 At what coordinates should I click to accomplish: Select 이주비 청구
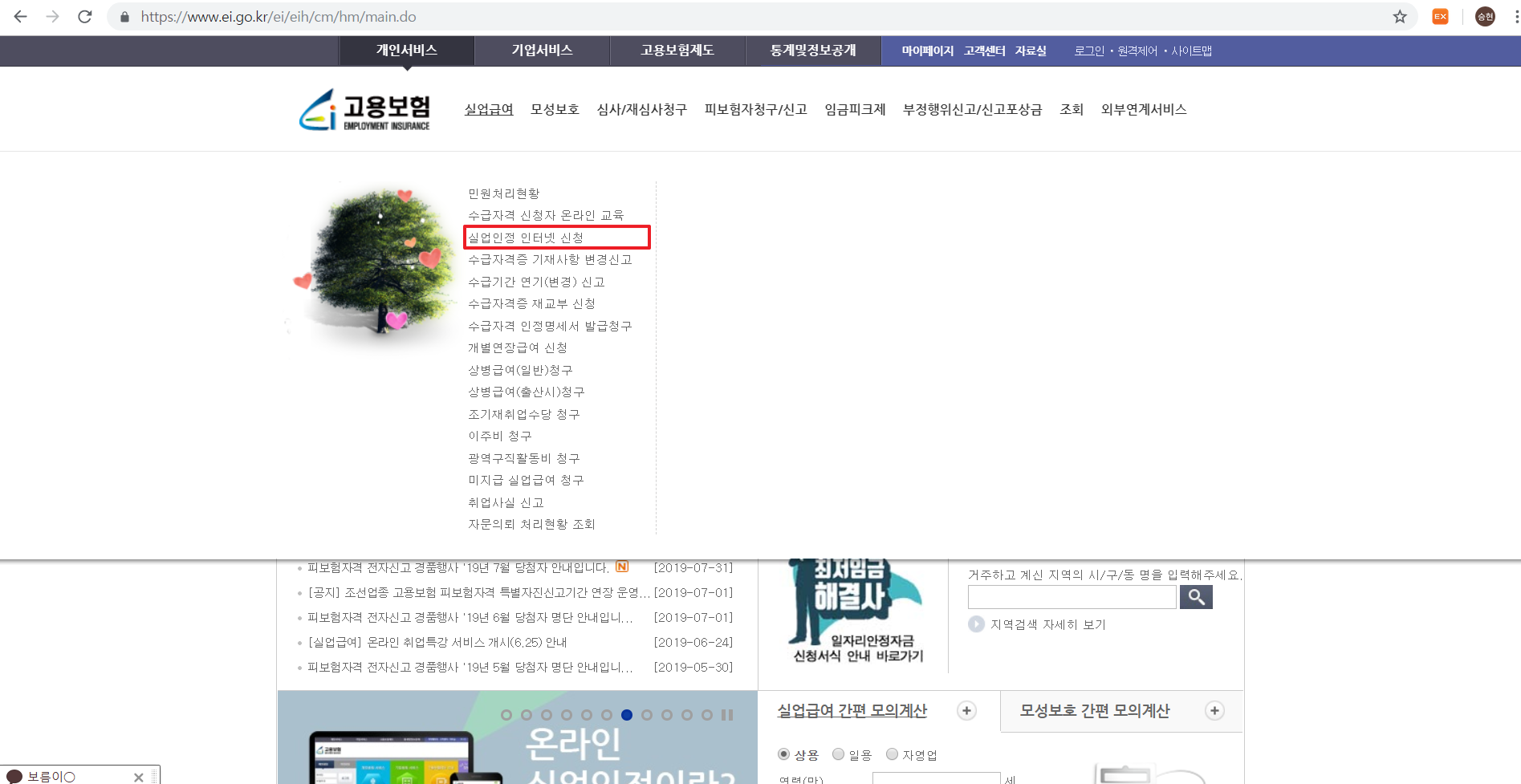pos(500,436)
